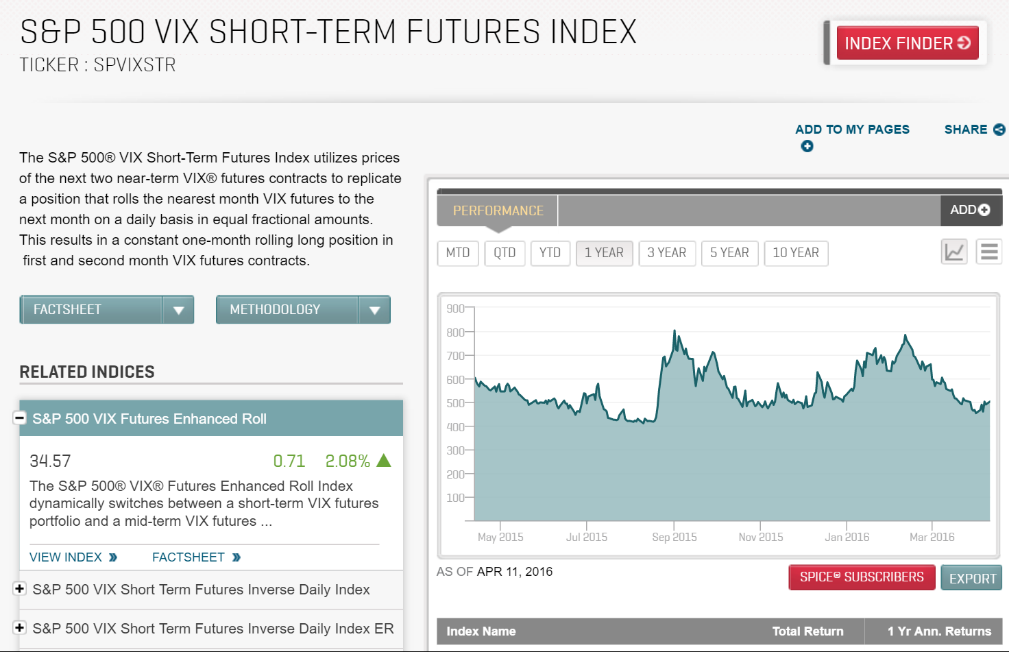Click the arrow beside the FACTSHEET link

(x=236, y=557)
